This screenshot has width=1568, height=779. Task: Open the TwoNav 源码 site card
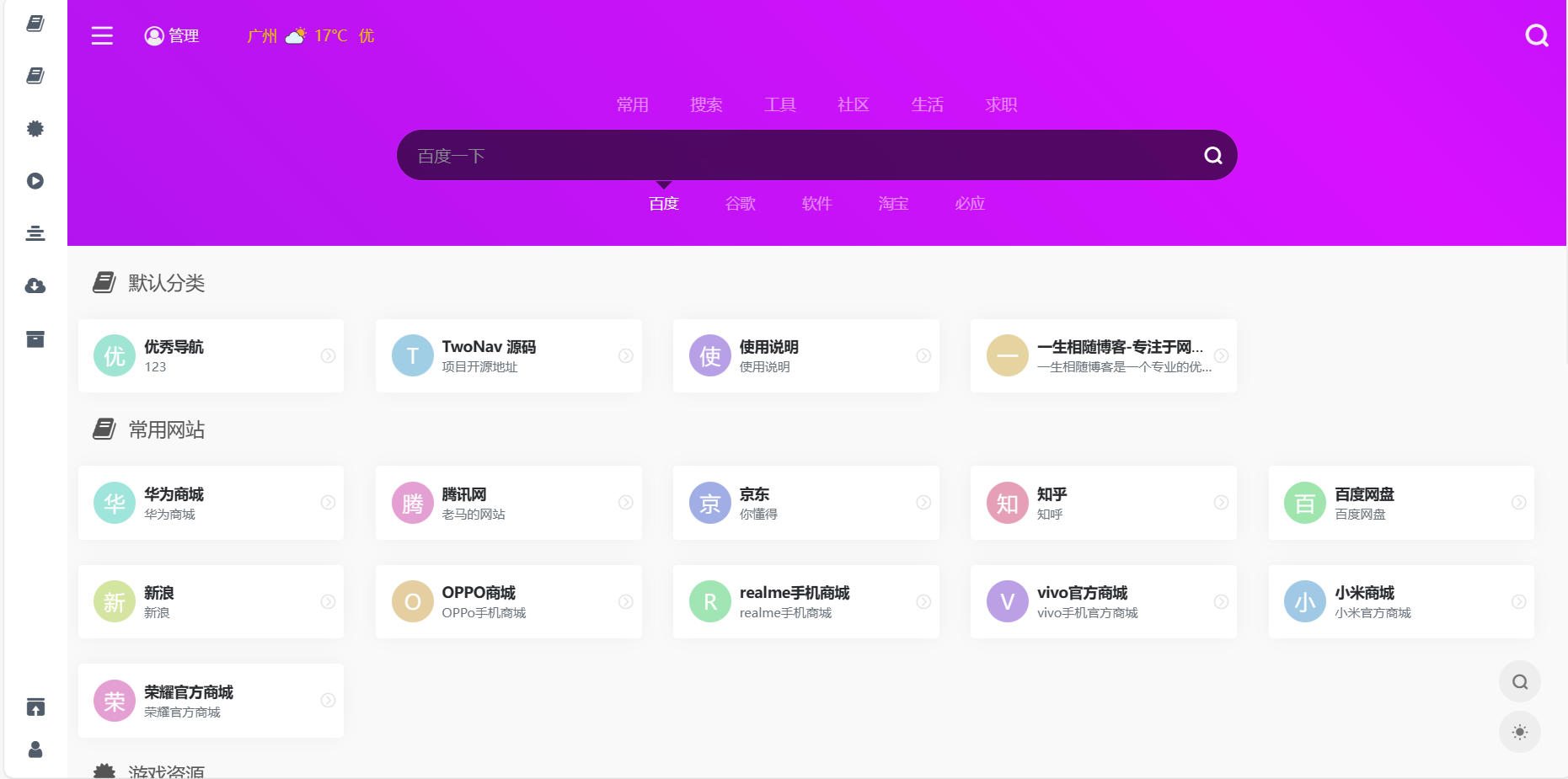pos(509,355)
